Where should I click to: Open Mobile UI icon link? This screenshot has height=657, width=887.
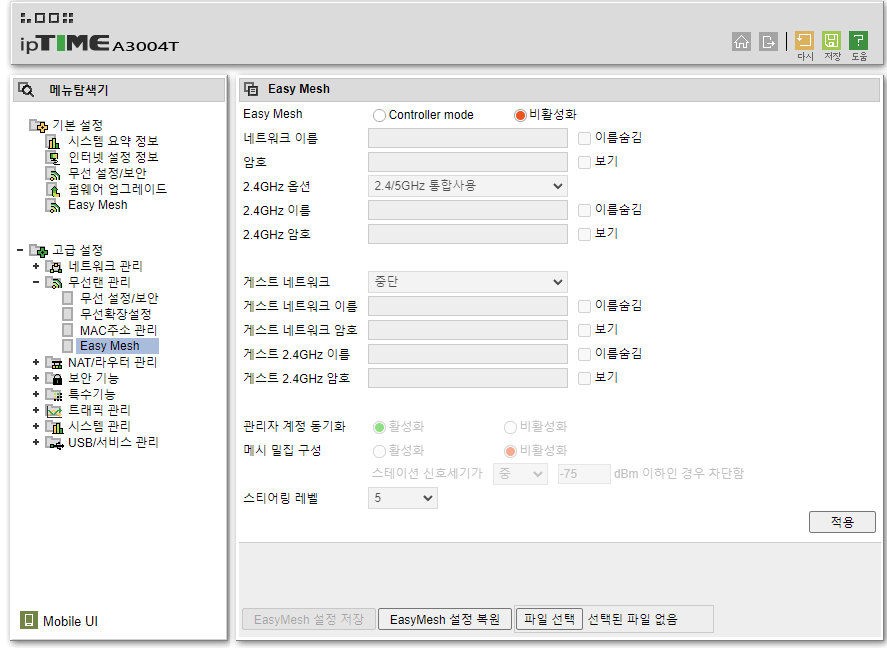click(29, 621)
